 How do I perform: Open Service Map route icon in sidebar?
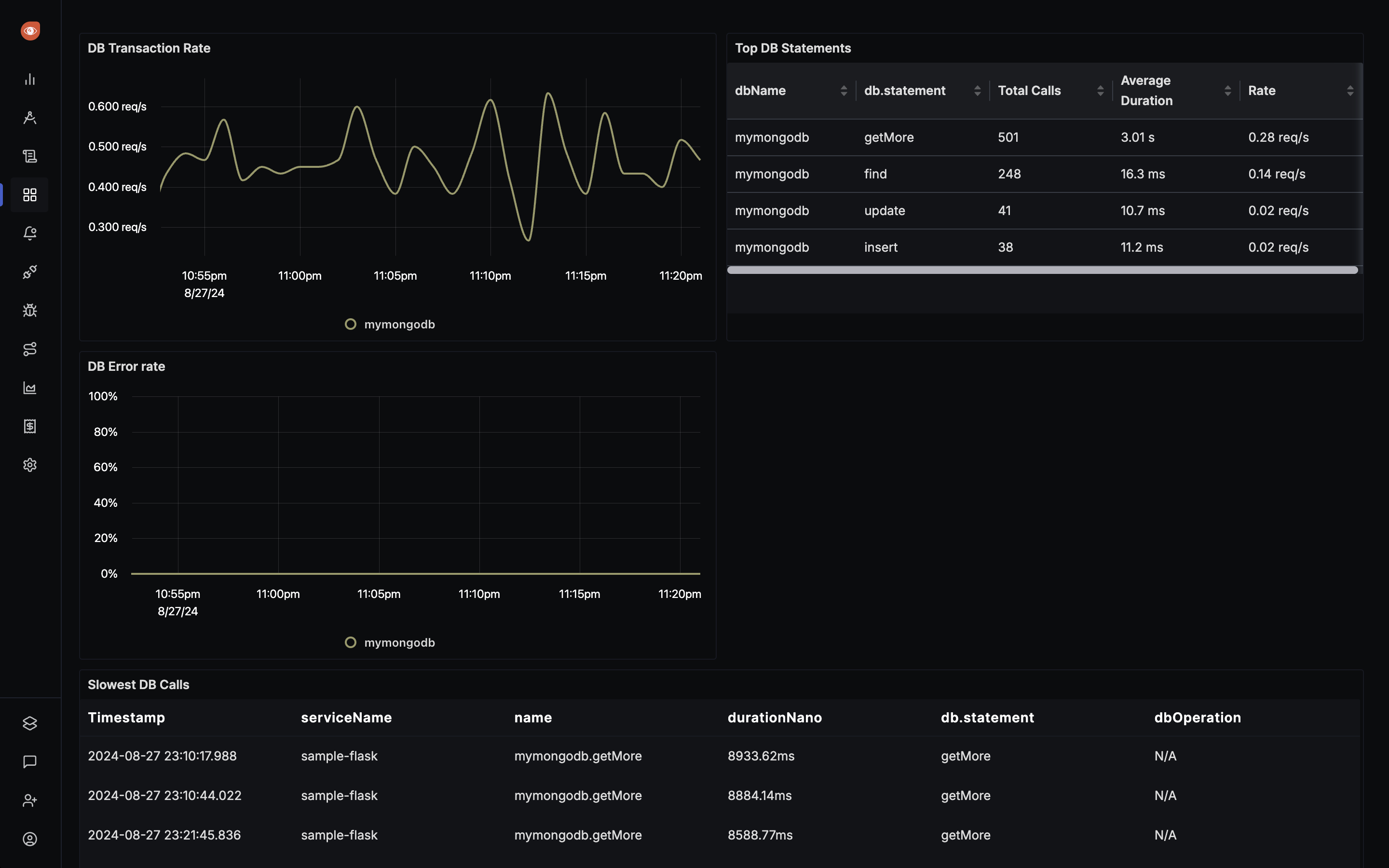click(30, 349)
